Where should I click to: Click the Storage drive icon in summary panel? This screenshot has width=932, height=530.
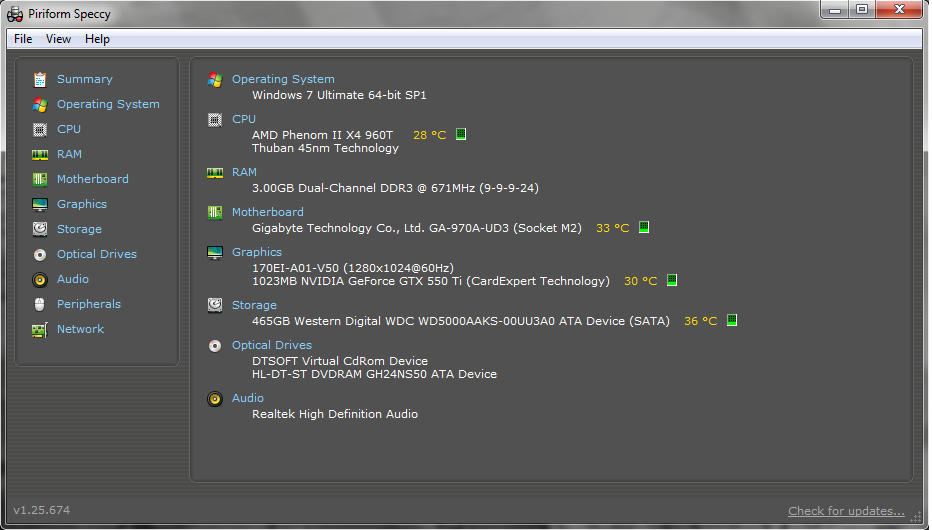point(215,305)
